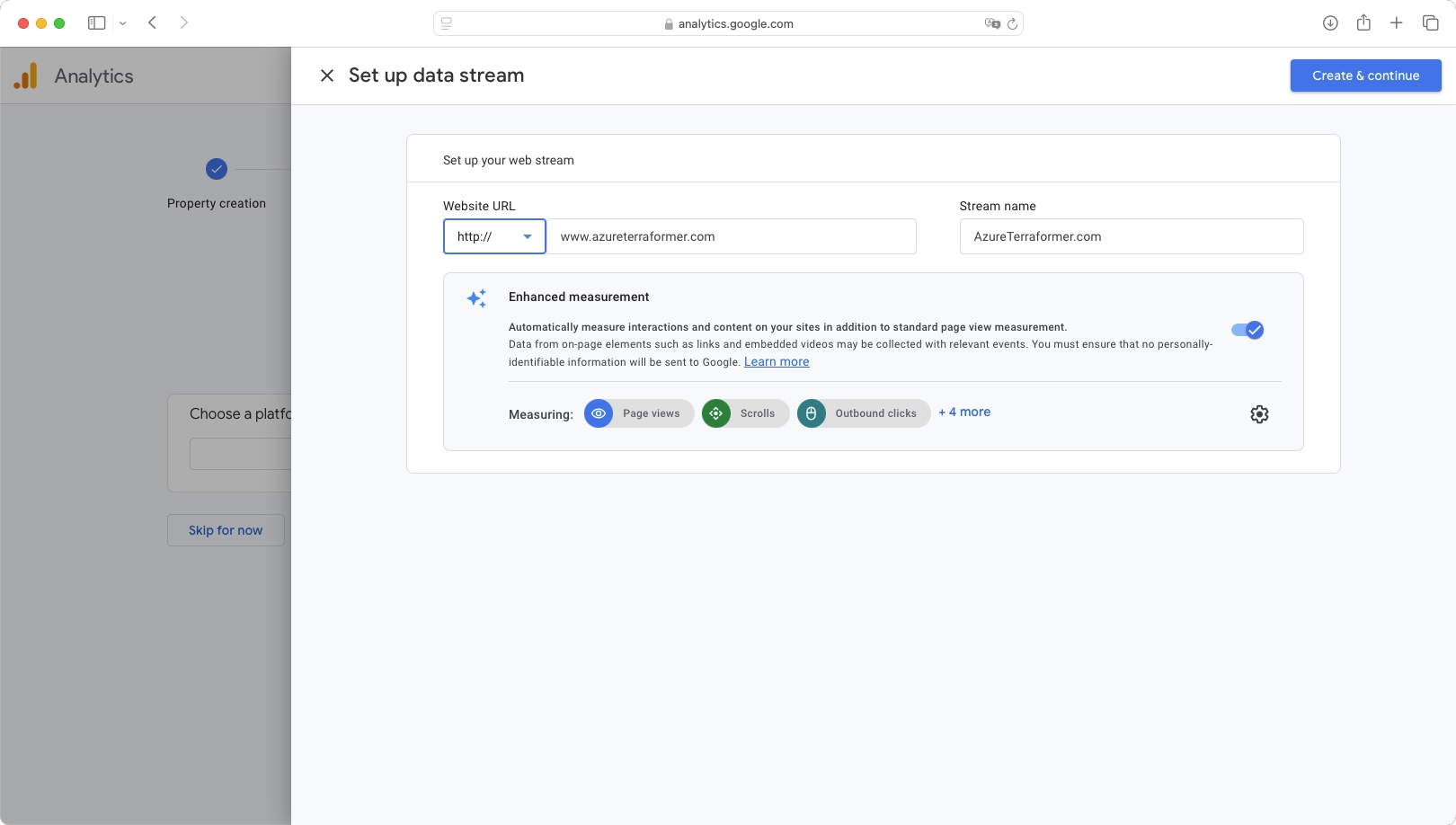Open a new Safari tab
This screenshot has width=1456, height=825.
[1397, 22]
